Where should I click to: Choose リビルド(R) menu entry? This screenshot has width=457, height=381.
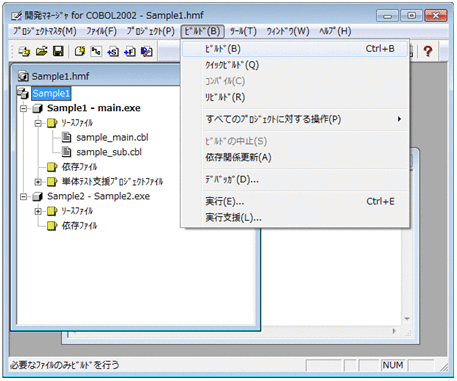click(295, 97)
